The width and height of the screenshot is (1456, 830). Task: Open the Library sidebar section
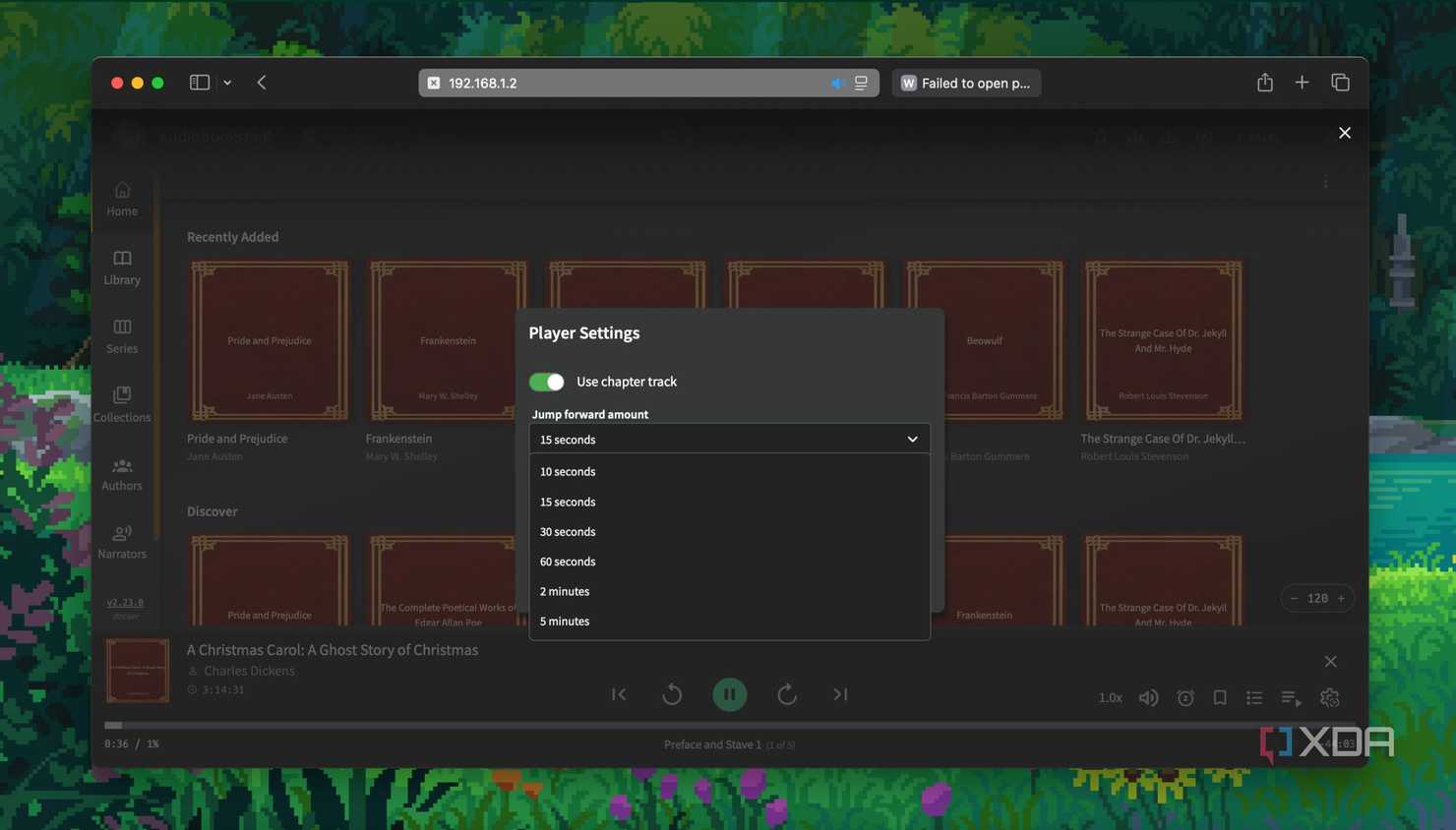(122, 267)
